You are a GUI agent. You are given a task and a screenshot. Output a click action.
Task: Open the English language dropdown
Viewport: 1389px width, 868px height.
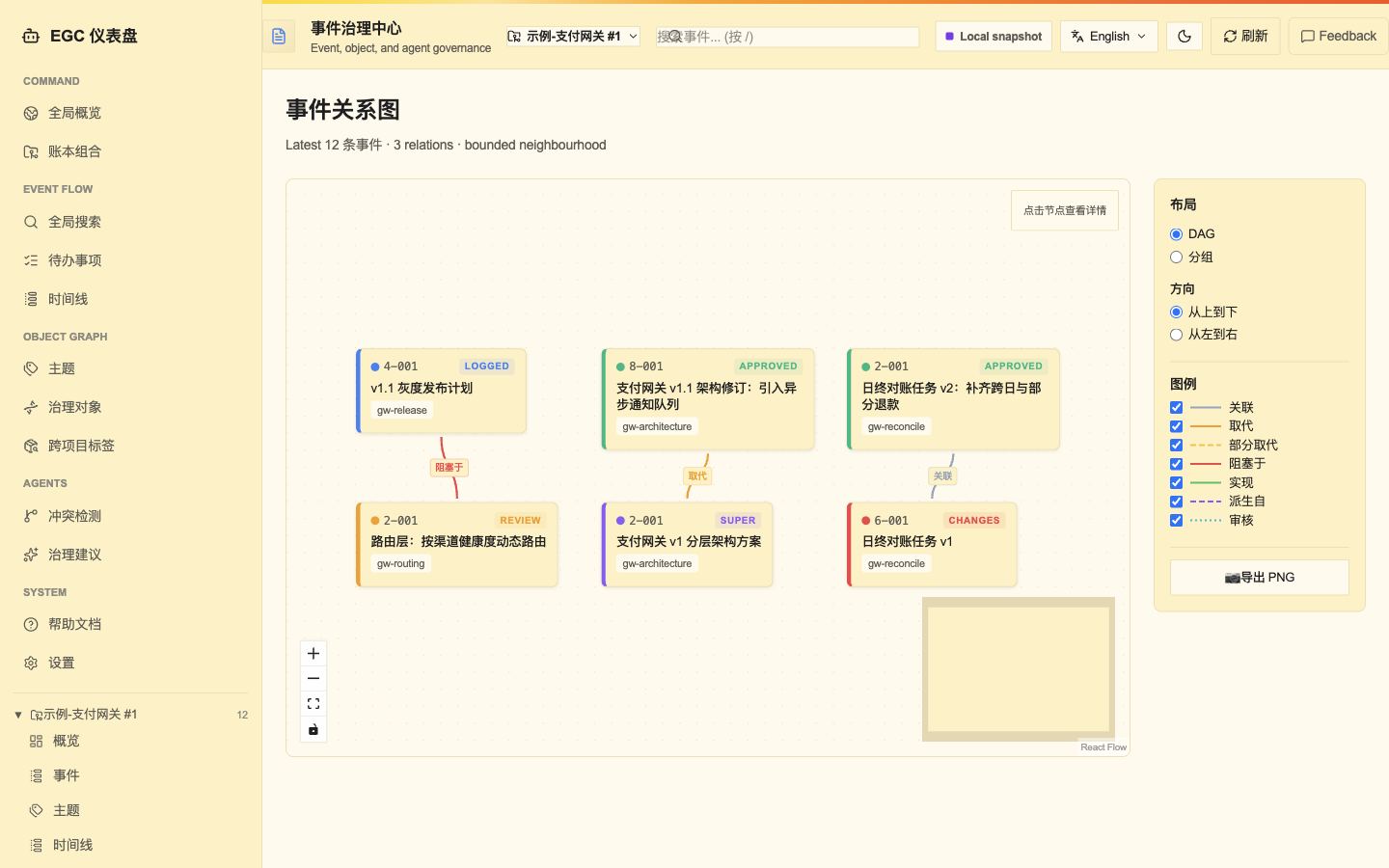point(1109,37)
